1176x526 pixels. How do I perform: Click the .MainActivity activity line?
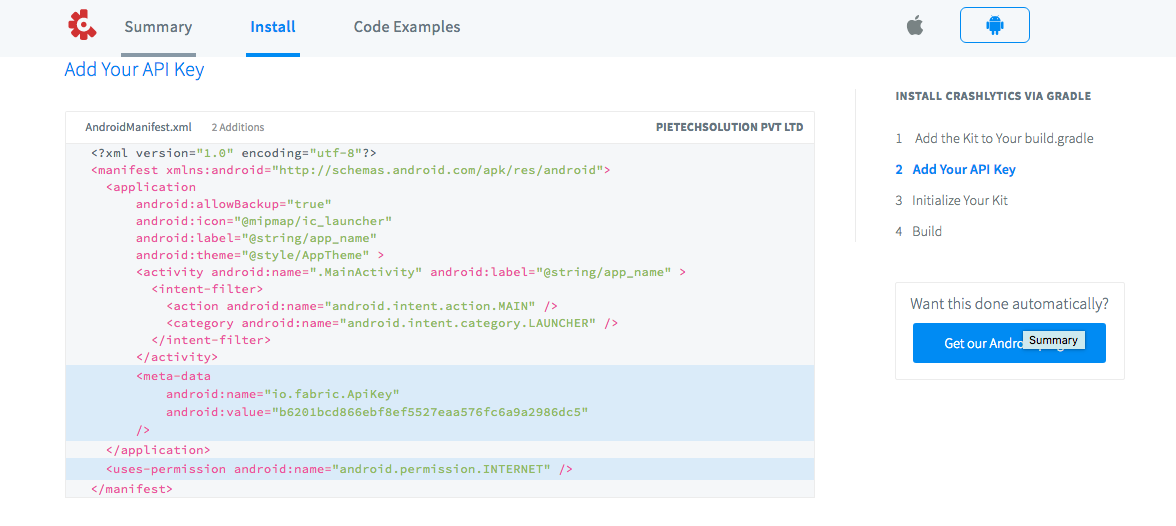click(x=410, y=272)
